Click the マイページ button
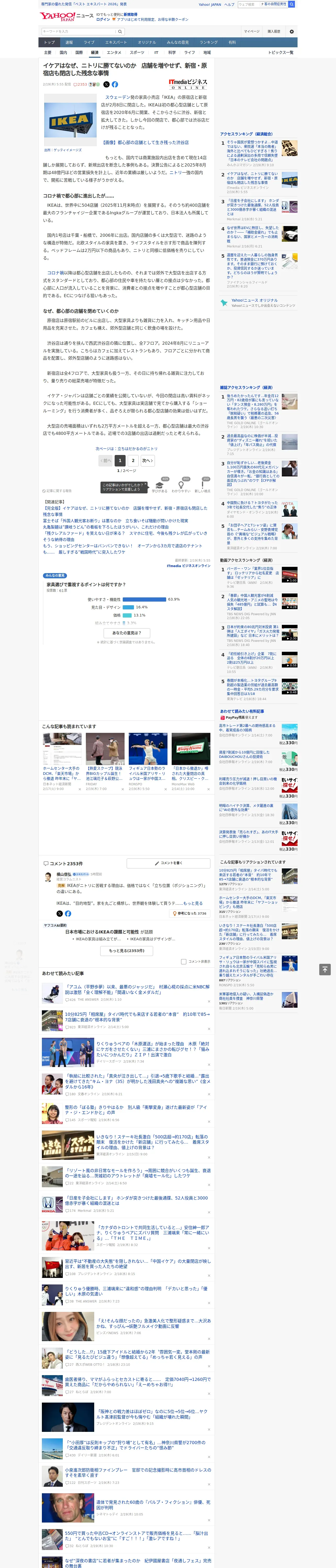The image size is (336, 1568). click(x=252, y=32)
